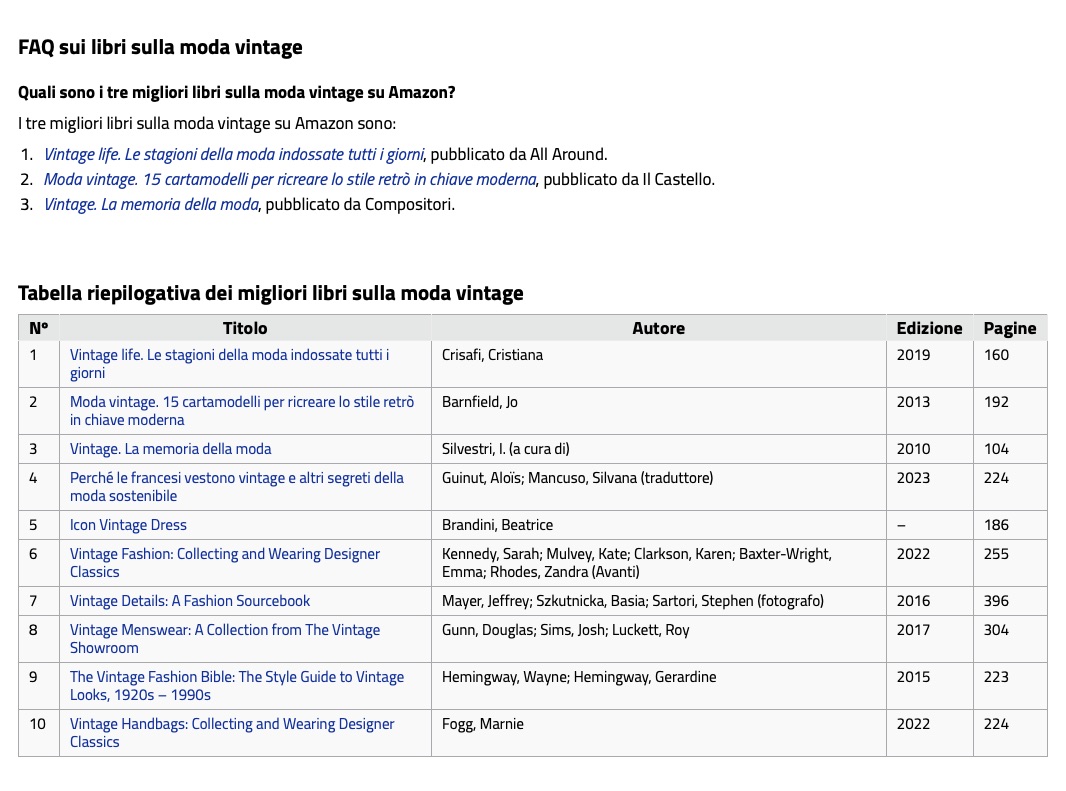The height and width of the screenshot is (791, 1066).
Task: Click row number '10' cell
Action: [x=39, y=733]
